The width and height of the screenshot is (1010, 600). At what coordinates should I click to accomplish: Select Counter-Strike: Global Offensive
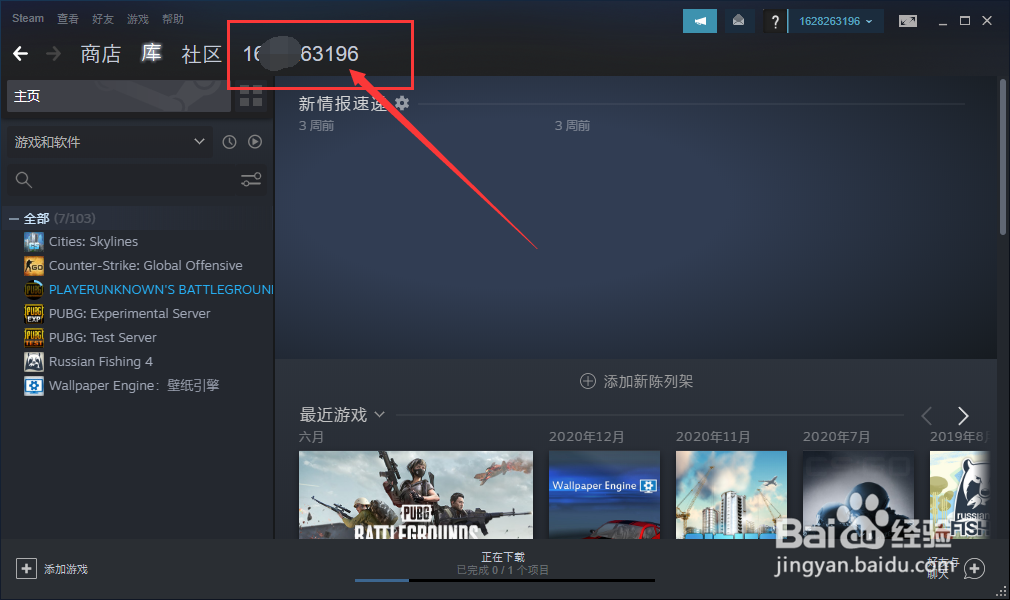click(146, 266)
